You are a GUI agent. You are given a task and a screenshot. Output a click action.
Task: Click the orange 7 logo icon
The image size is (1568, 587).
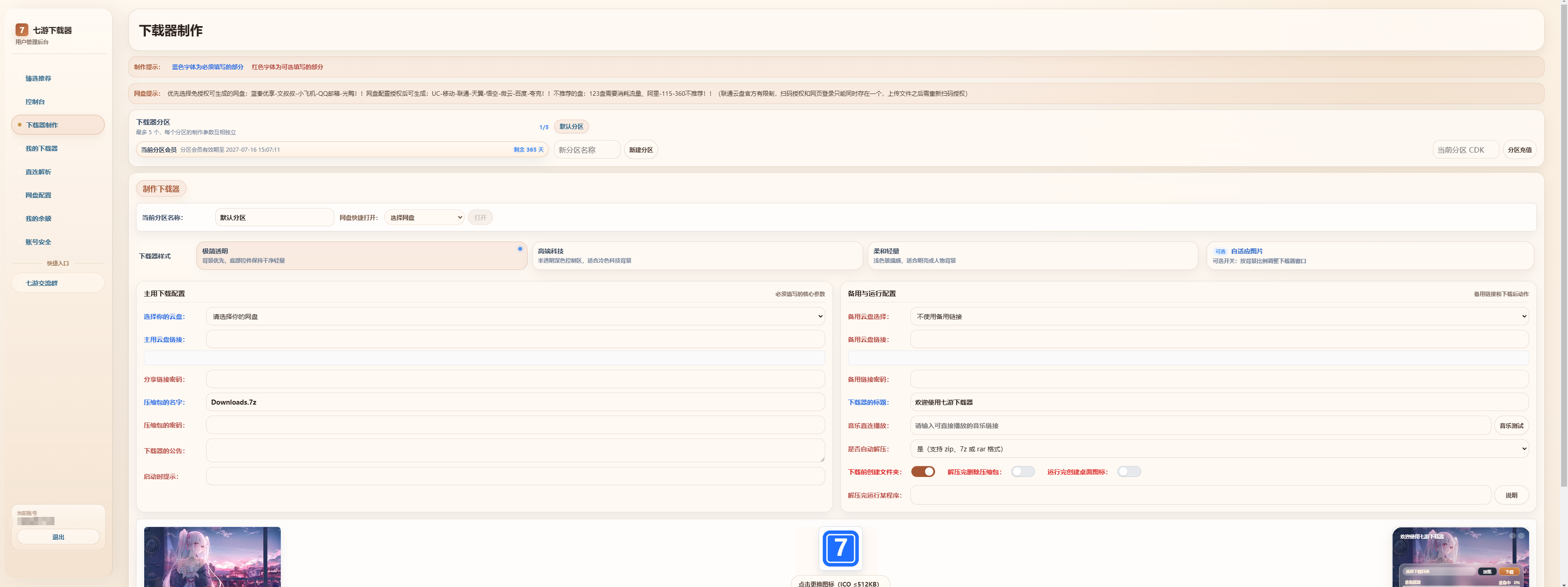pyautogui.click(x=22, y=30)
